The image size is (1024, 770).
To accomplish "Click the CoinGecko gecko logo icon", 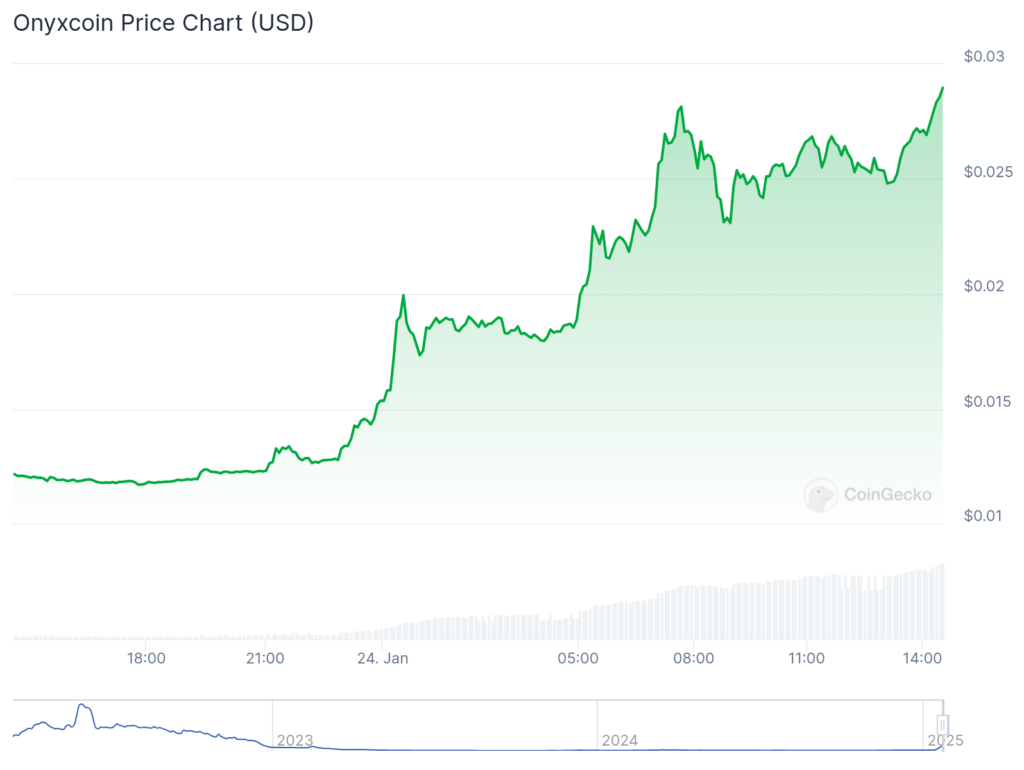I will [821, 495].
